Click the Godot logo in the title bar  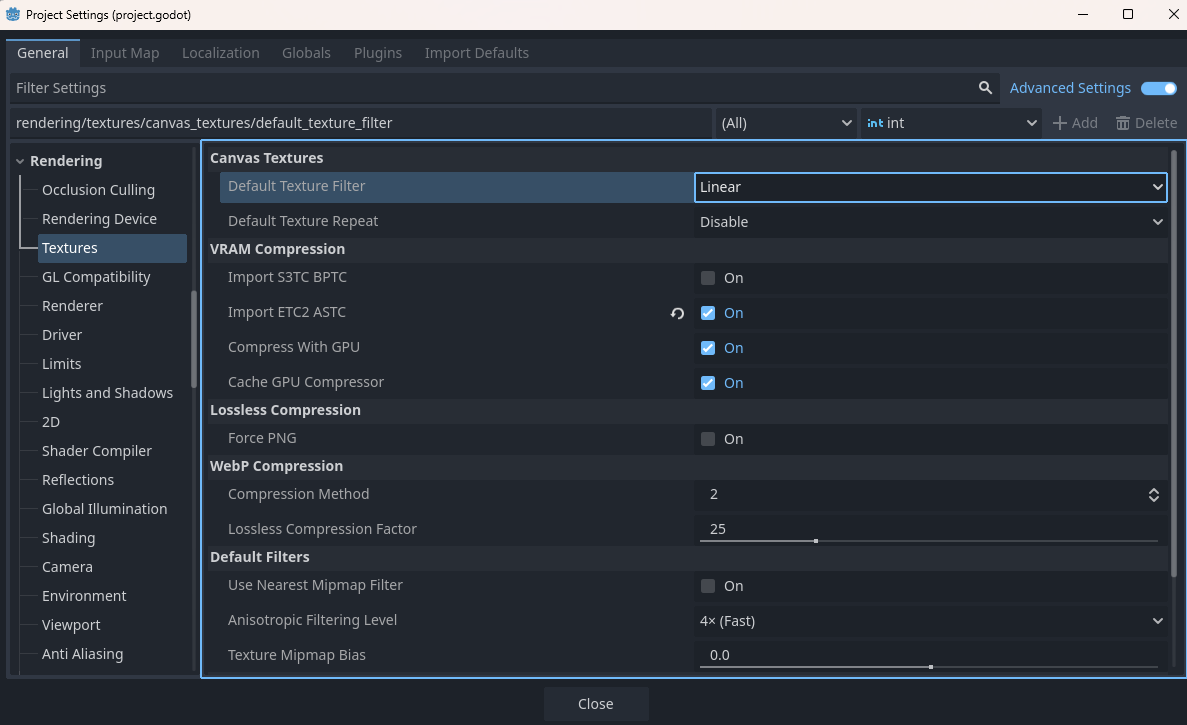[13, 14]
